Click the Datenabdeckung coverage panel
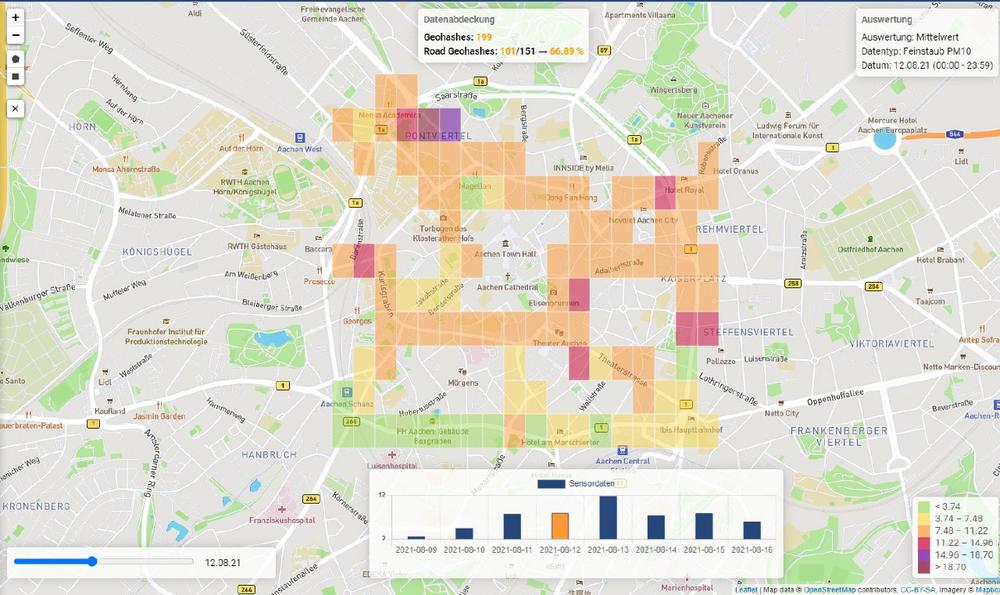This screenshot has width=1000, height=595. click(502, 34)
